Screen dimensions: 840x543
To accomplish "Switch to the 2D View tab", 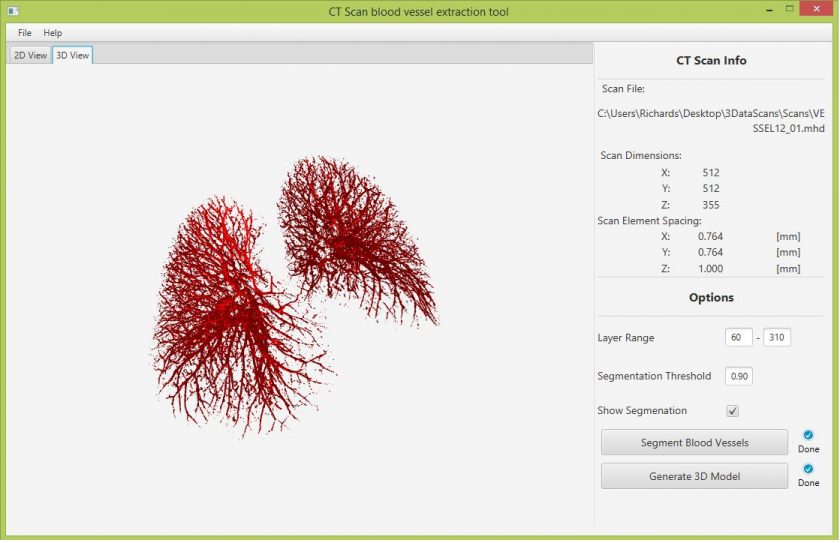I will point(30,55).
